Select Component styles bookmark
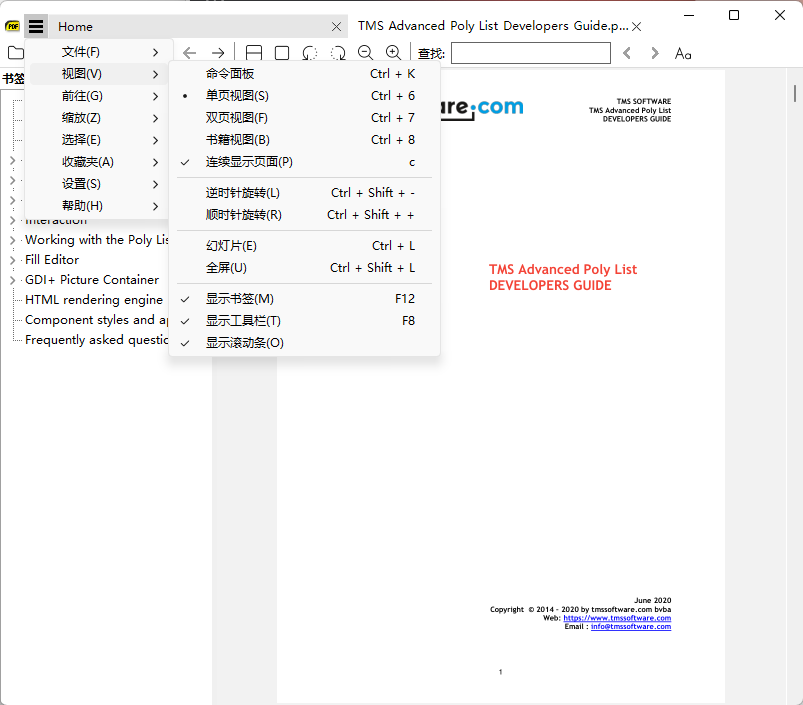 click(x=96, y=320)
